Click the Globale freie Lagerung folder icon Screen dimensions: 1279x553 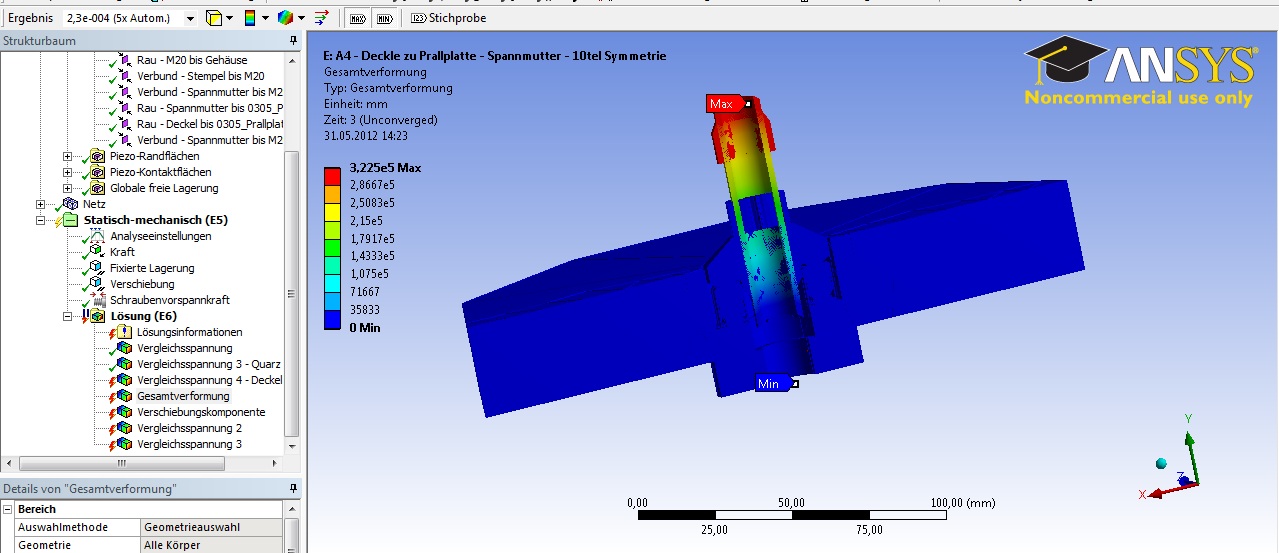(97, 188)
